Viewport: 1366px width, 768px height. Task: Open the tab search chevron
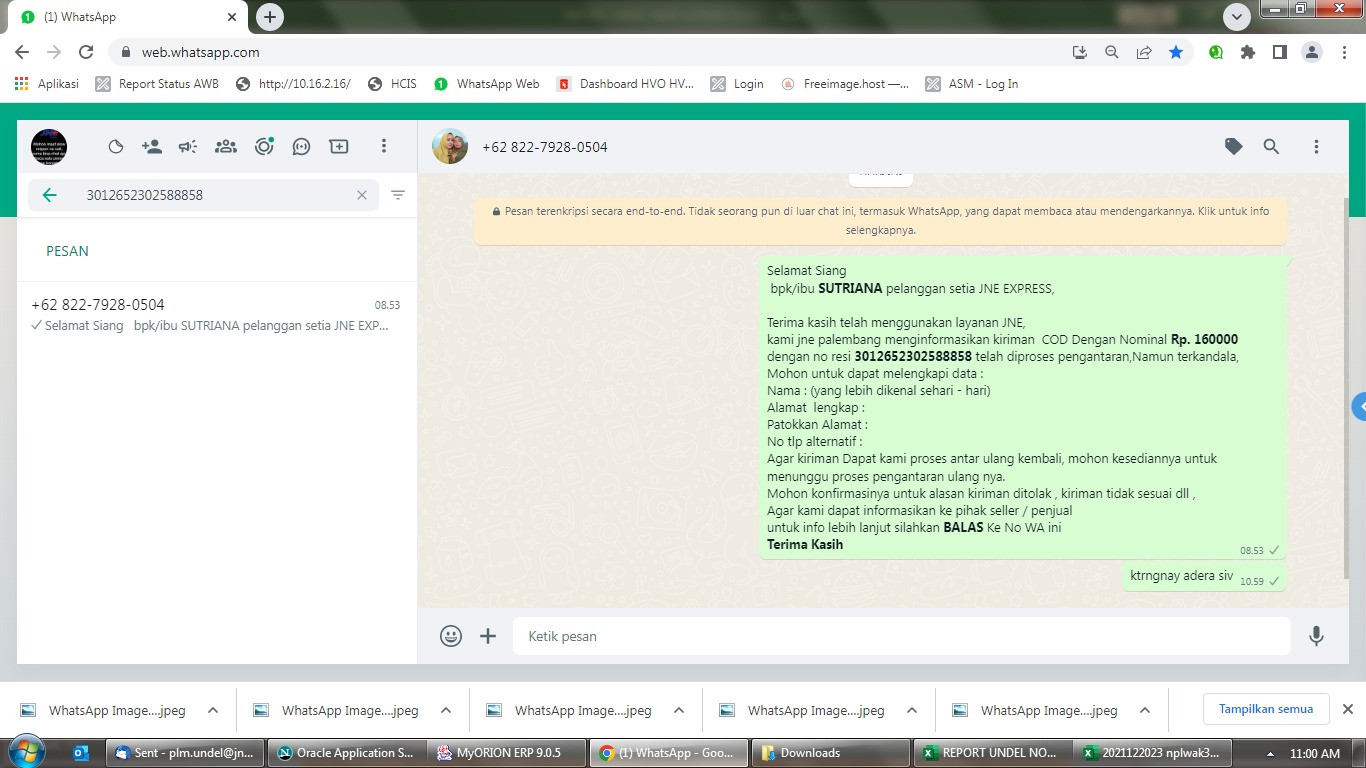pos(1237,17)
